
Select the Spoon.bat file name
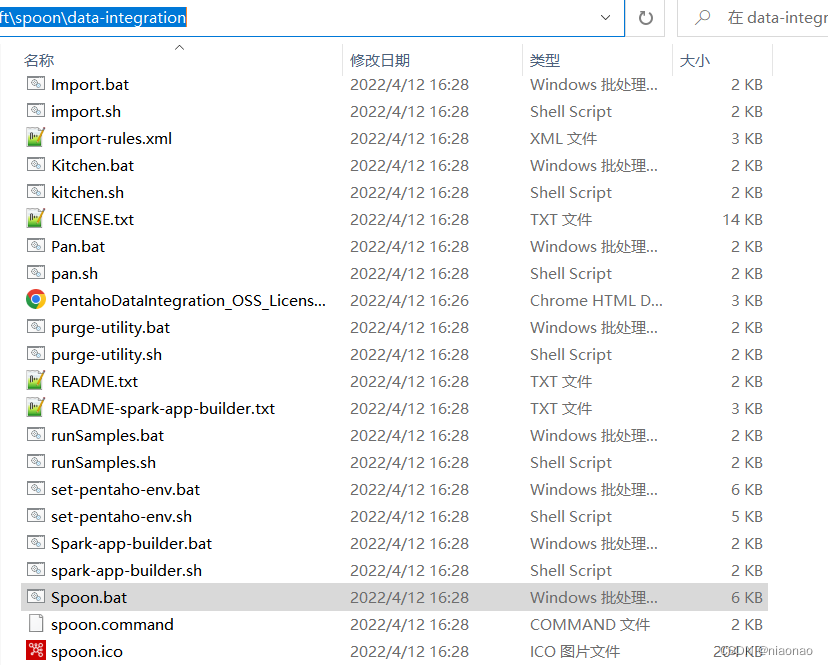click(x=89, y=597)
